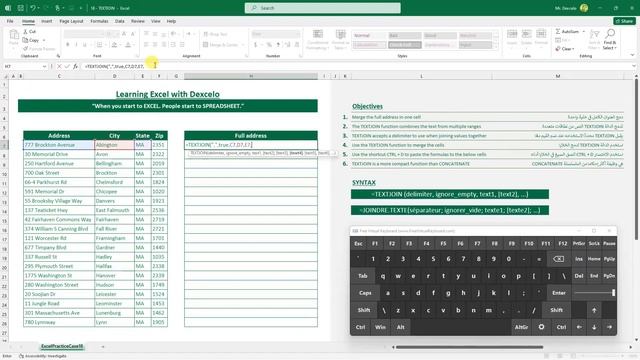The image size is (640, 360).
Task: Click the Backspace key on virtual keyboard
Action: tap(558, 259)
